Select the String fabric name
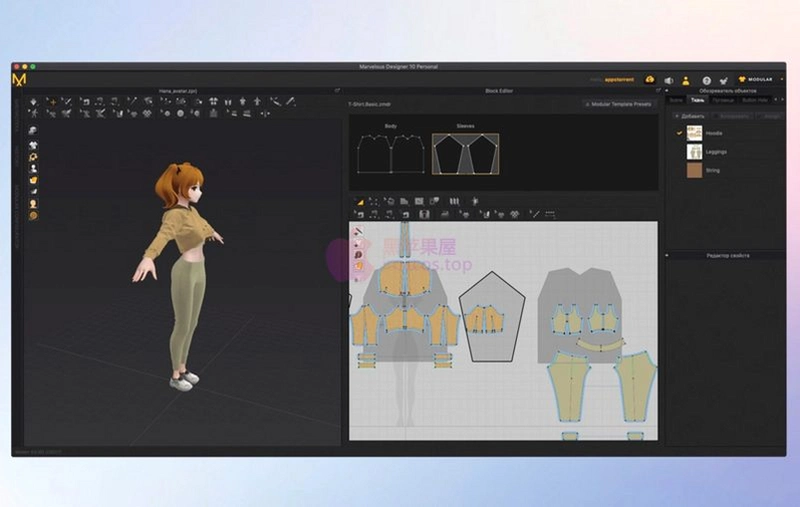 pyautogui.click(x=713, y=170)
